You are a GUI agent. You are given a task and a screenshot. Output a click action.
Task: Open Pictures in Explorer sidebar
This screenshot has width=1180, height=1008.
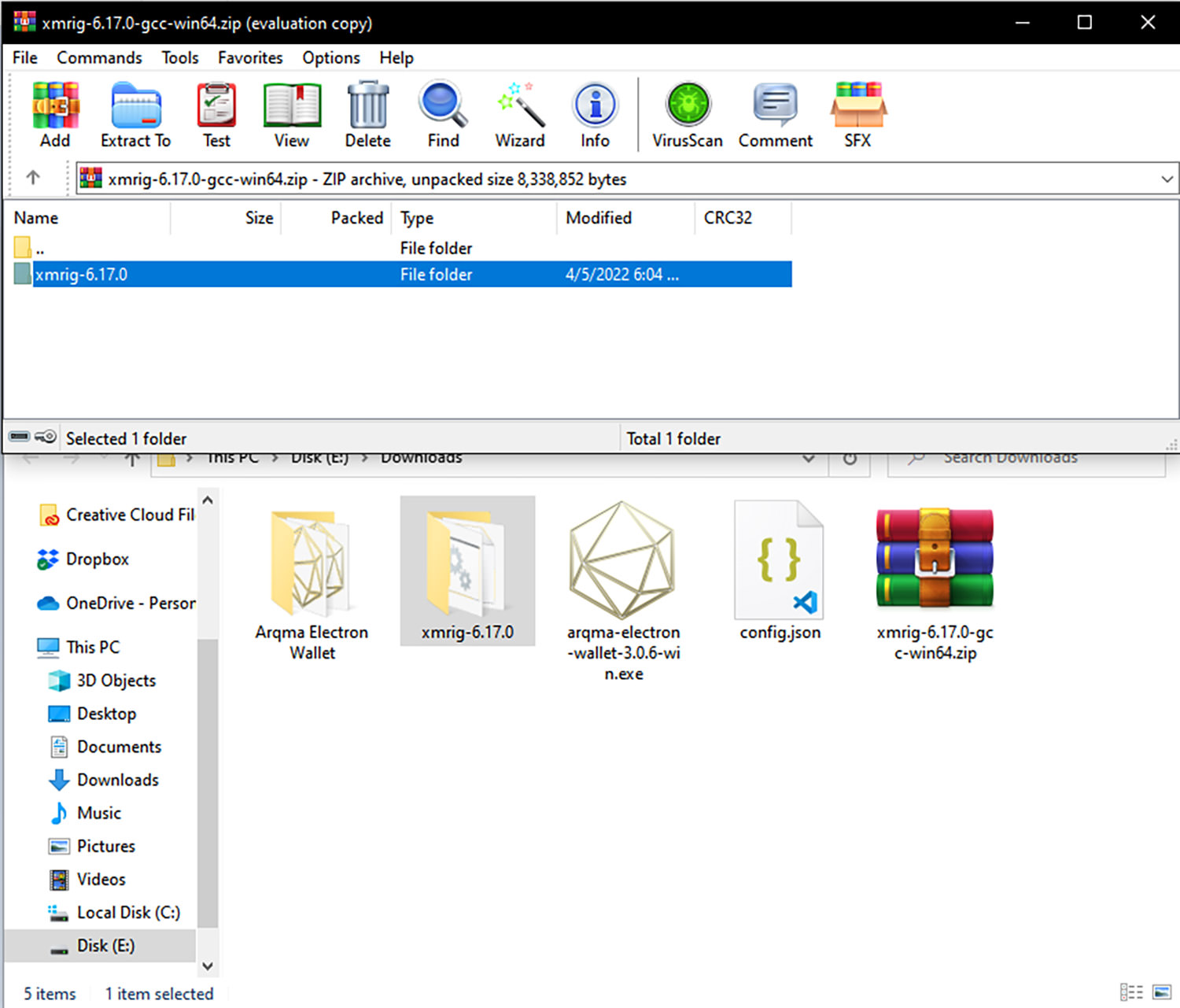point(92,845)
